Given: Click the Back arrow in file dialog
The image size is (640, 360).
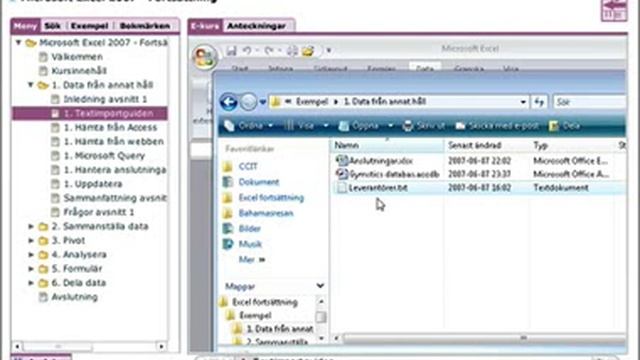Looking at the screenshot, I should point(229,102).
